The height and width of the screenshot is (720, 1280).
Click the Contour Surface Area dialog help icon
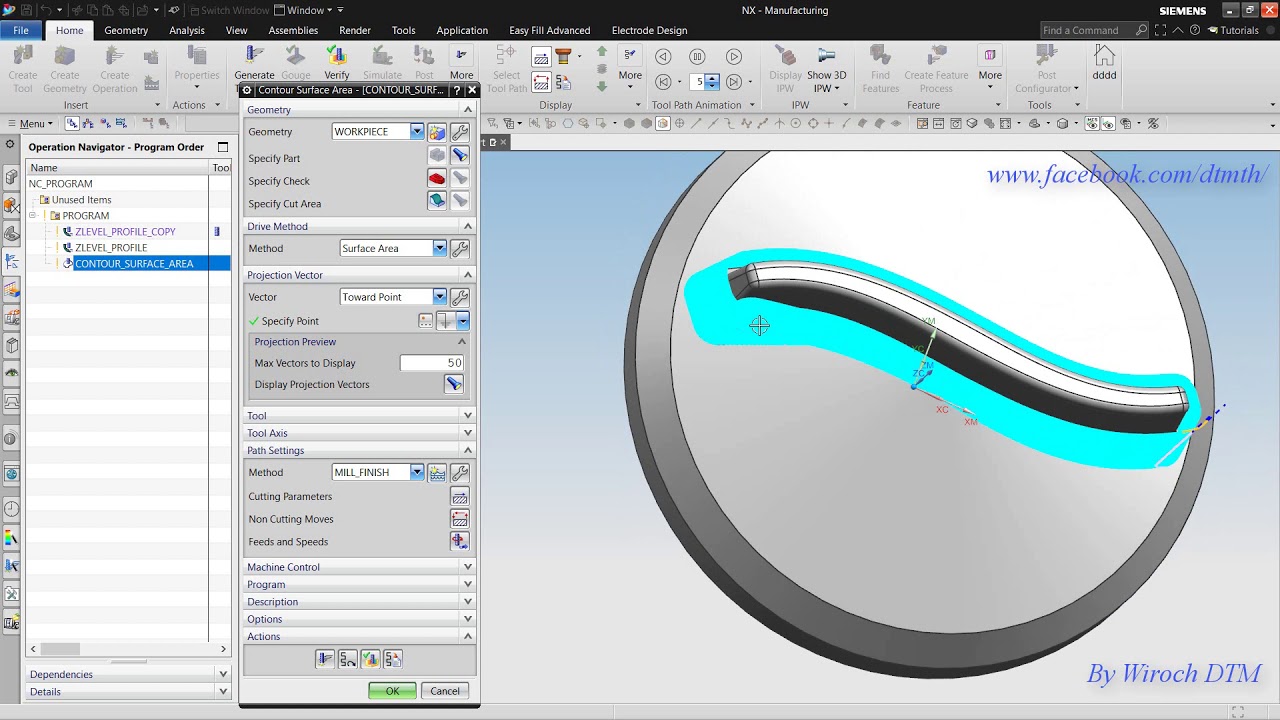[457, 90]
